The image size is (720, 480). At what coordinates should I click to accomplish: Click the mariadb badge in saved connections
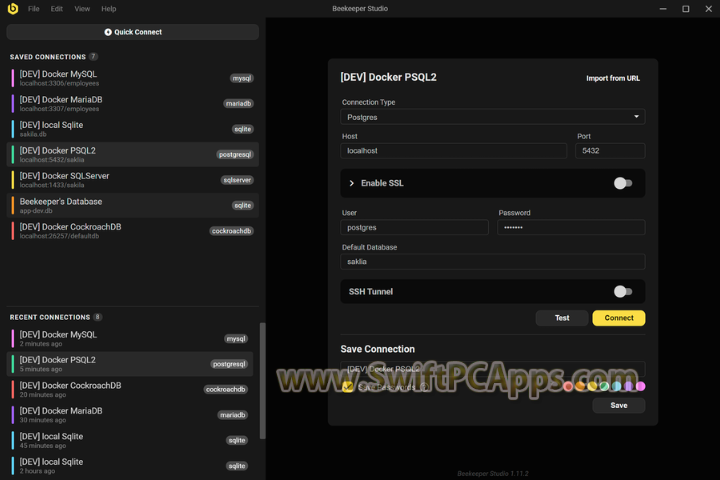coord(238,104)
